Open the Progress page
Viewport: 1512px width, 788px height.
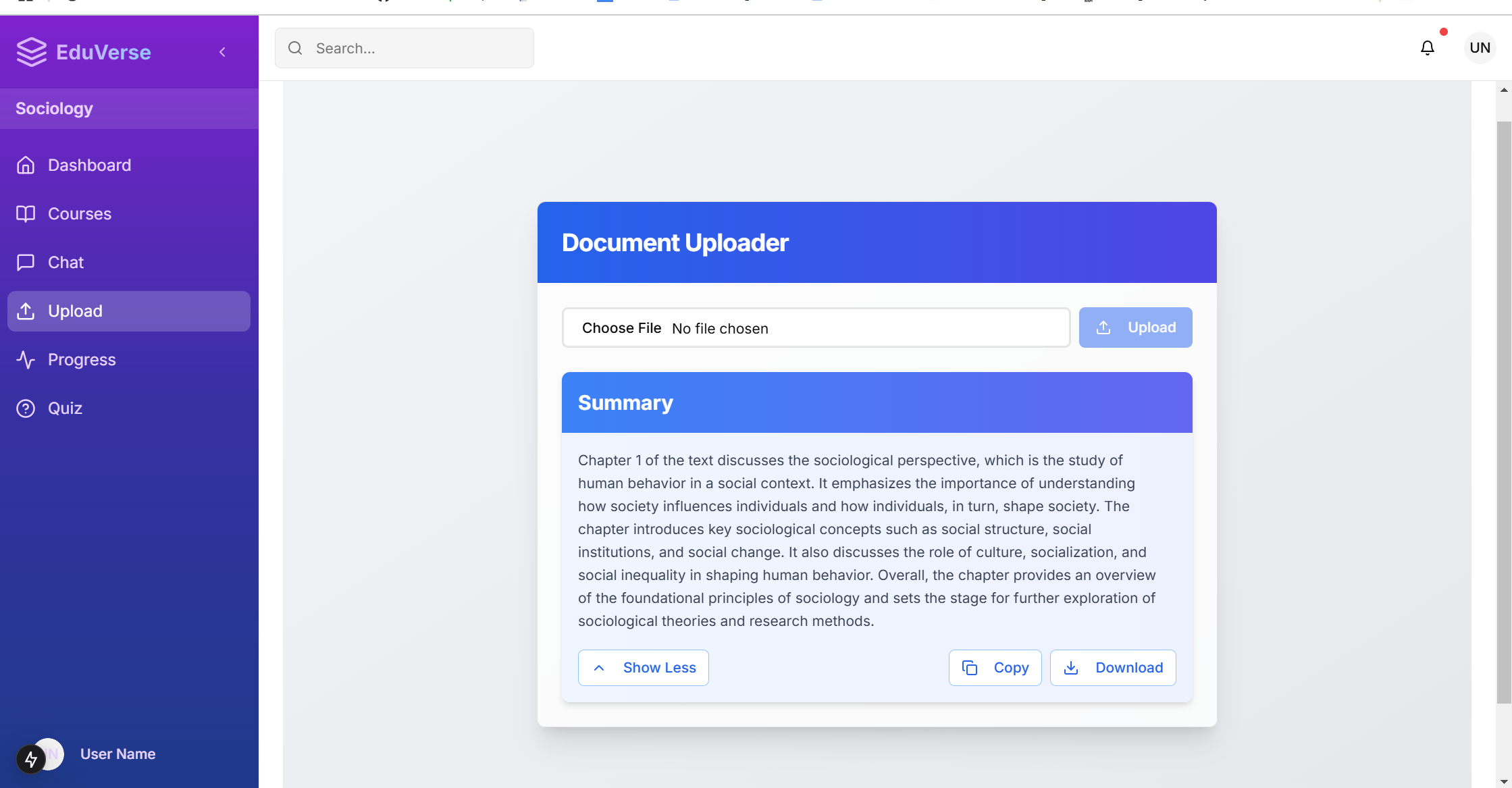[x=82, y=360]
